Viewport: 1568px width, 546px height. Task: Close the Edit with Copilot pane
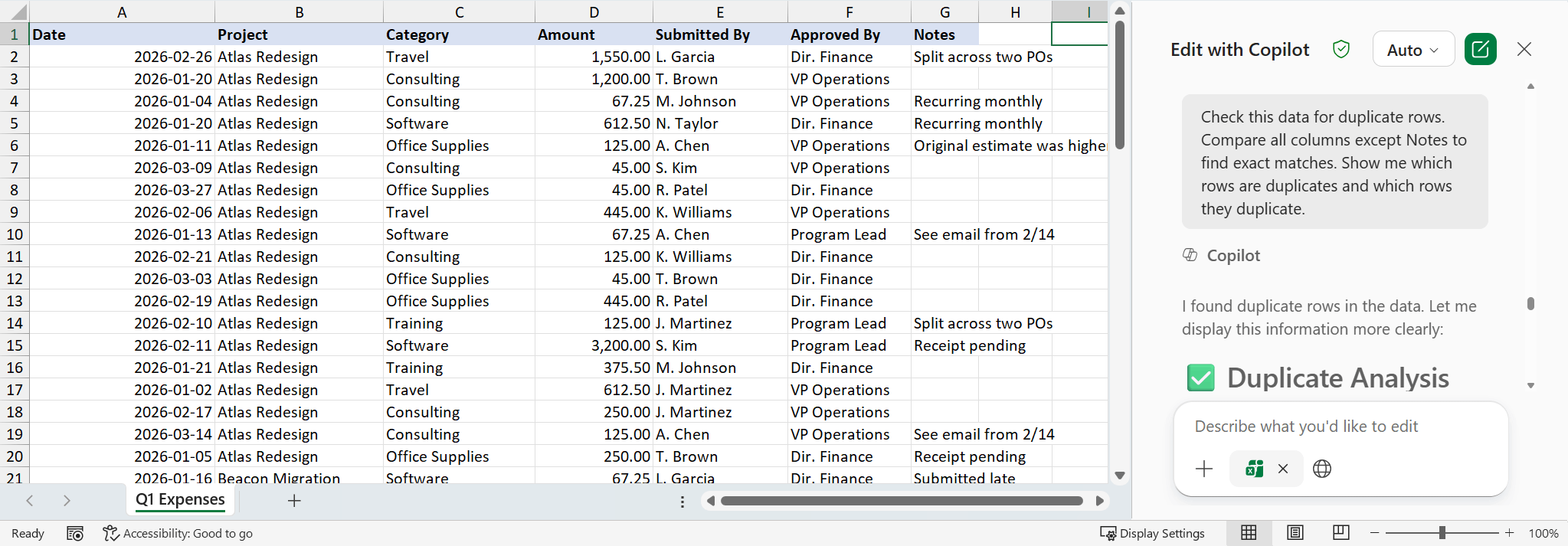pyautogui.click(x=1524, y=49)
